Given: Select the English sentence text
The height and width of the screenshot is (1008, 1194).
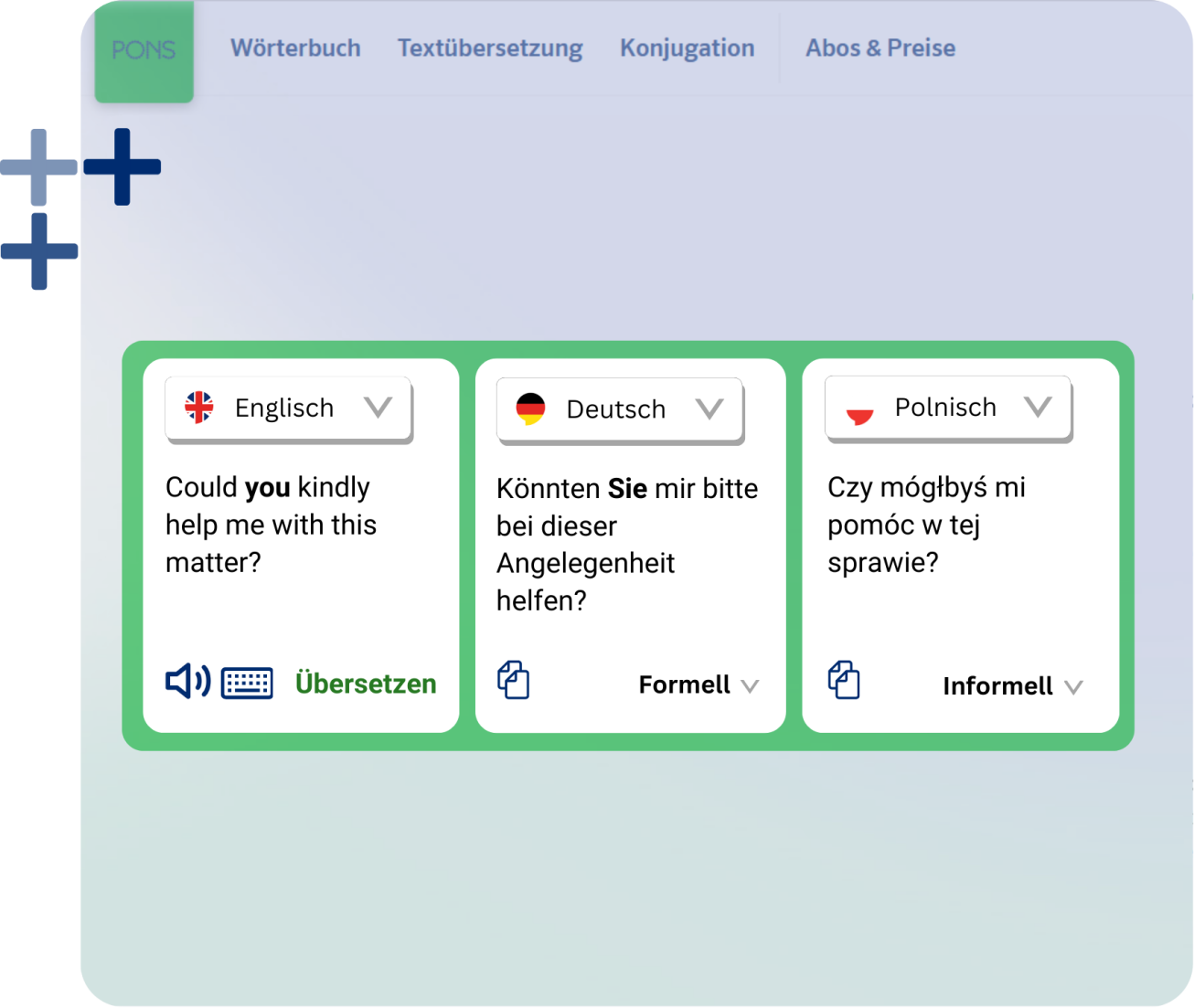Looking at the screenshot, I should 271,525.
